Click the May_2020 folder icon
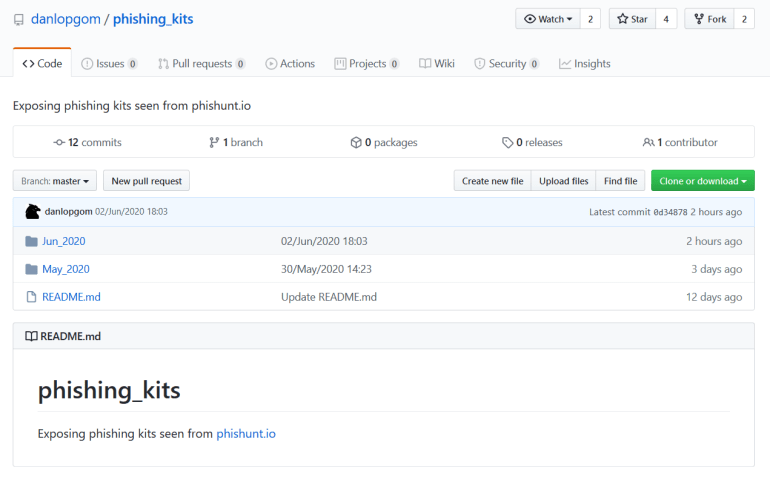Viewport: 770px width, 482px height. click(32, 269)
